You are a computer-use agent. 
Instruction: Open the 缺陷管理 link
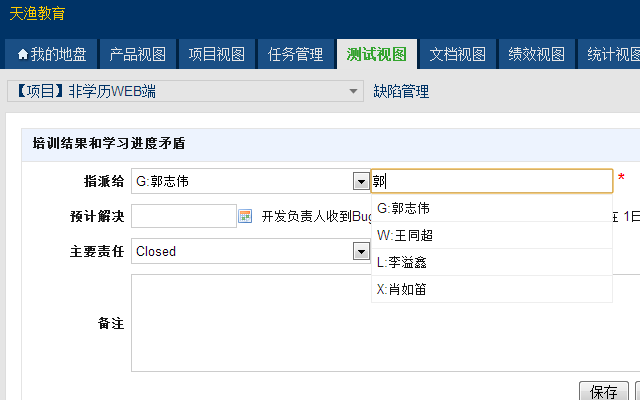tap(401, 92)
